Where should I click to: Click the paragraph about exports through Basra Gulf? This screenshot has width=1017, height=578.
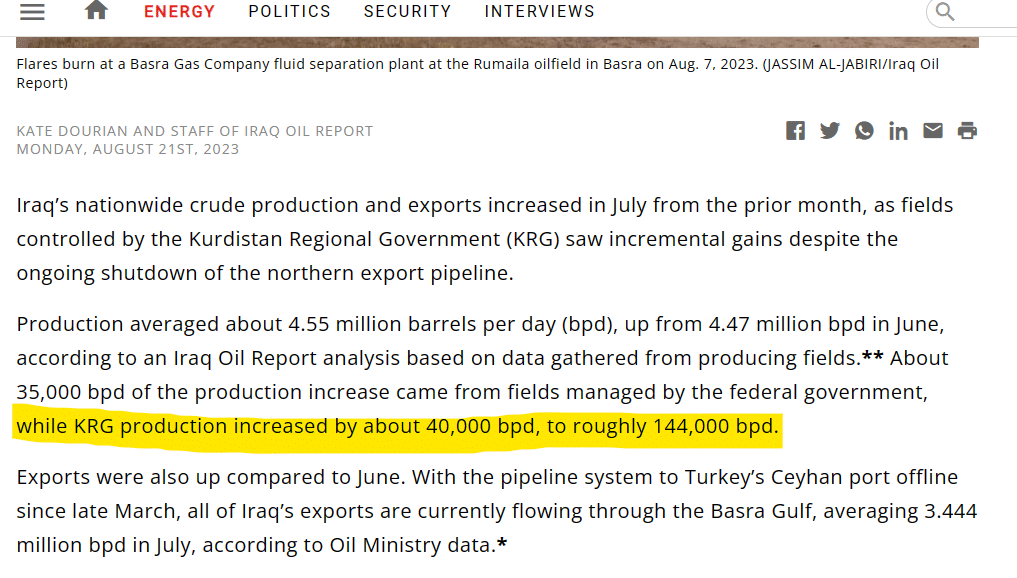tap(496, 511)
